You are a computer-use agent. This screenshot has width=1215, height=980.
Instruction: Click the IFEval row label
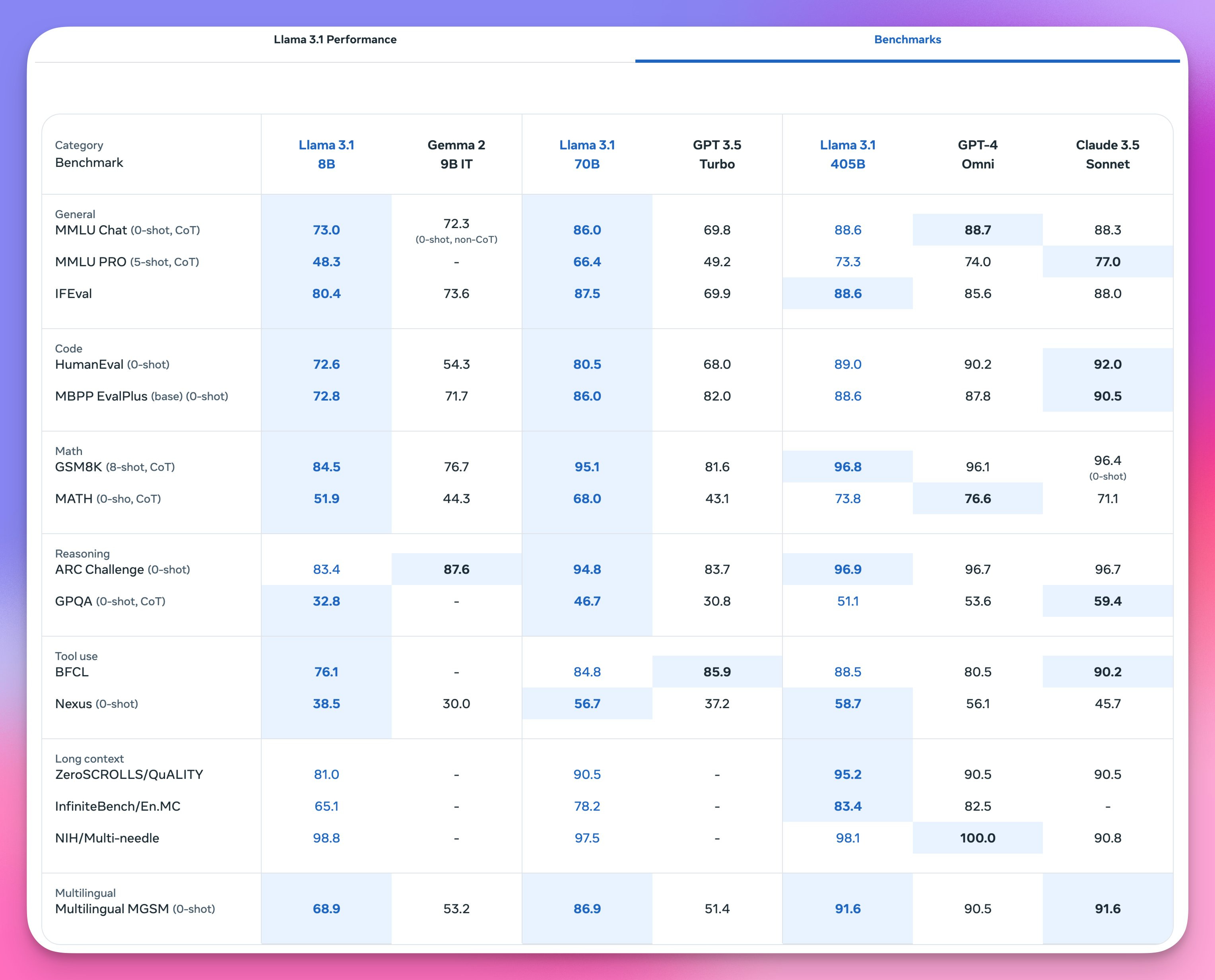[x=74, y=294]
